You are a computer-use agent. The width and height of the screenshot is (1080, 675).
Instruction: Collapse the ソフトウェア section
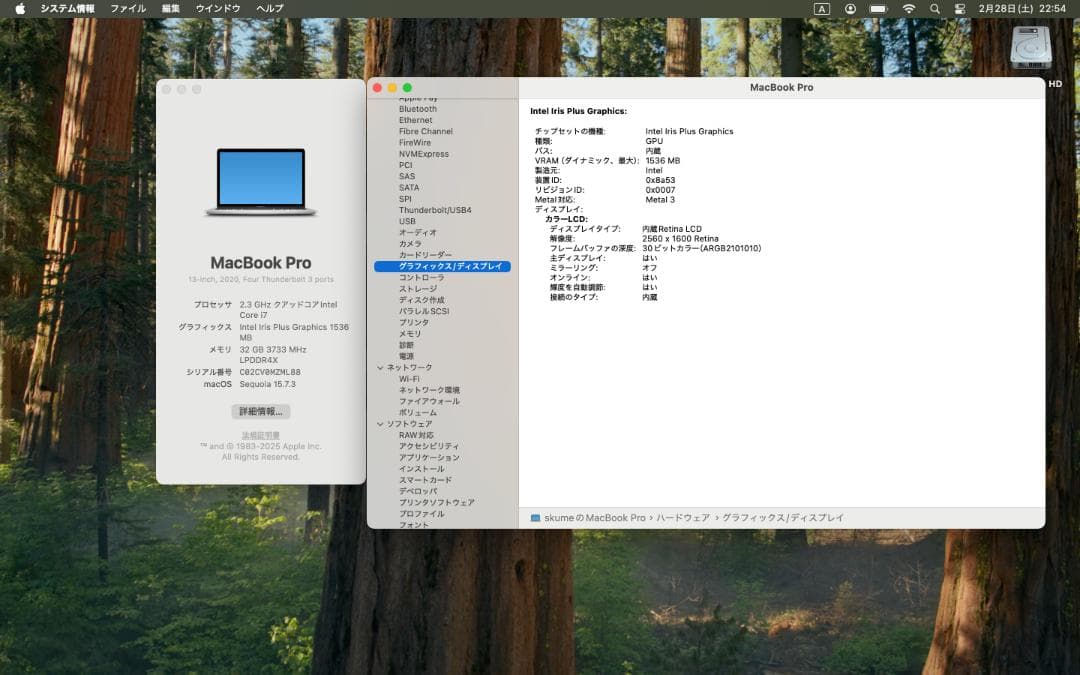click(x=381, y=422)
